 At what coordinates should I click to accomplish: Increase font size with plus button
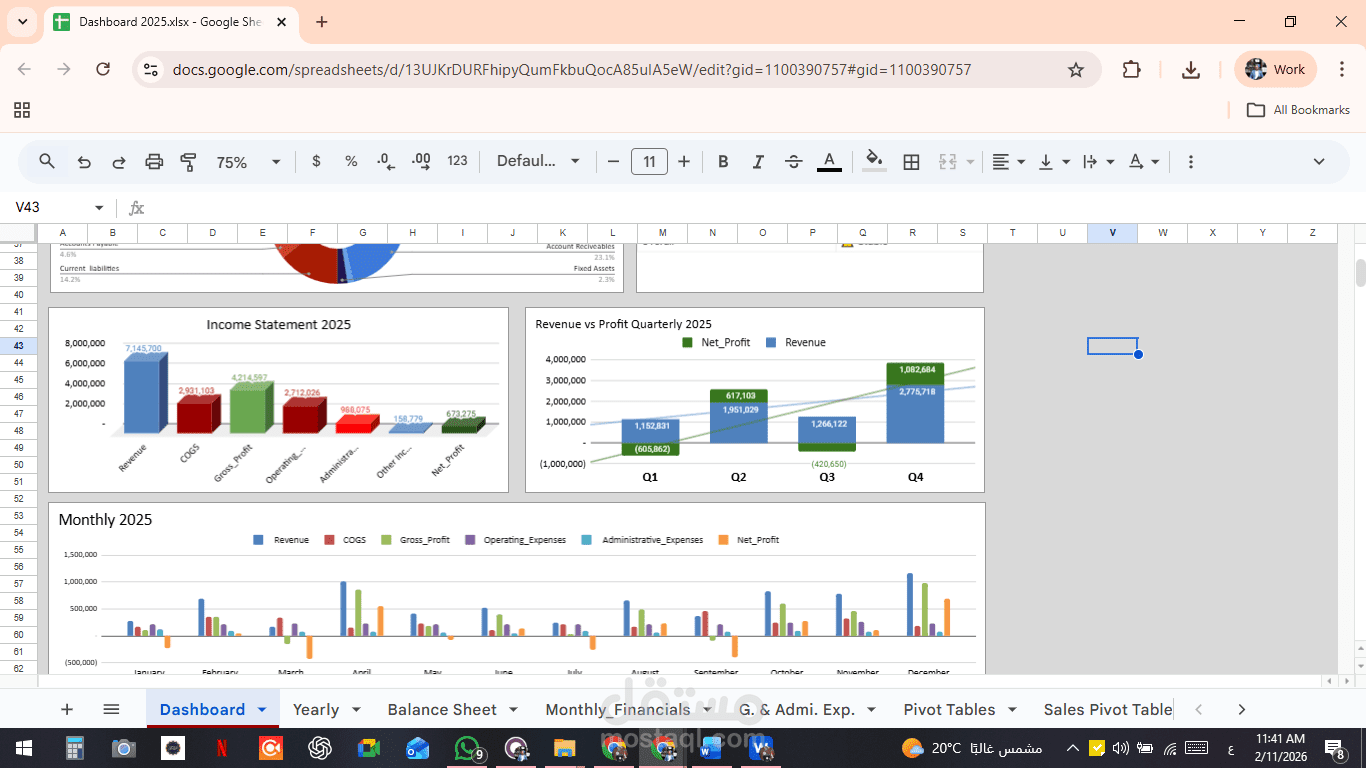click(684, 161)
